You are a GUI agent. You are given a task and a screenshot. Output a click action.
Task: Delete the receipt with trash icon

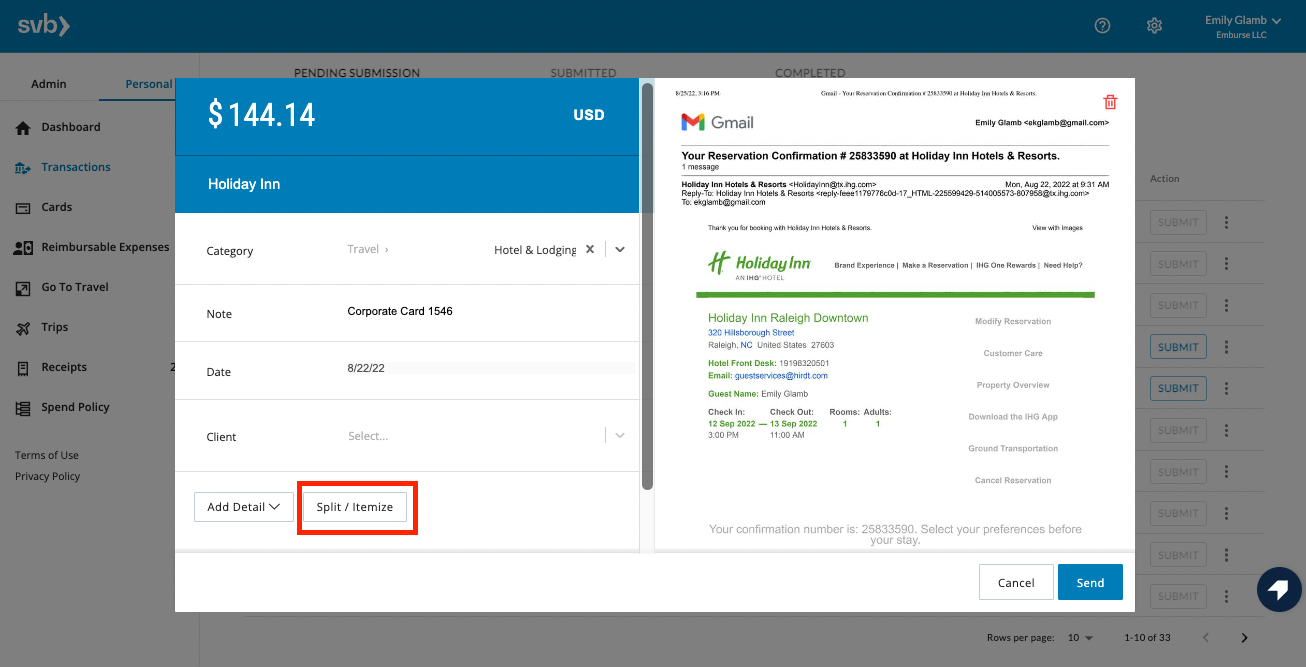[1110, 102]
